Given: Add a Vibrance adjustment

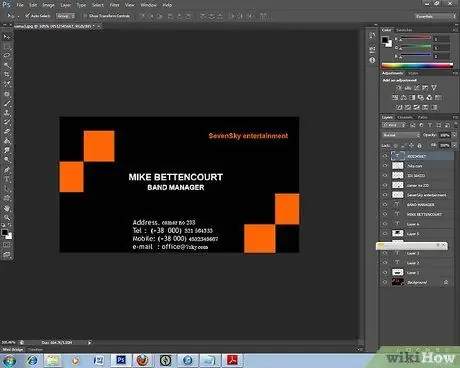Looking at the screenshot, I should tap(434, 88).
